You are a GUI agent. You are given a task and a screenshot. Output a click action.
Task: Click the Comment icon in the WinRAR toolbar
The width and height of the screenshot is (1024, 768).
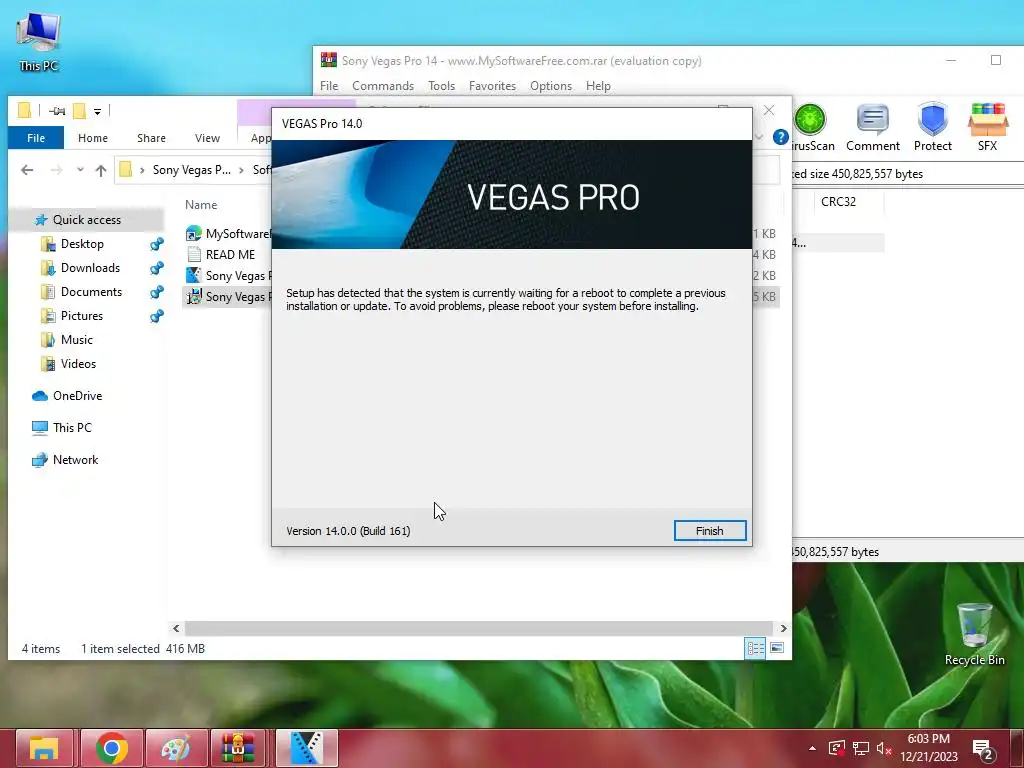872,128
